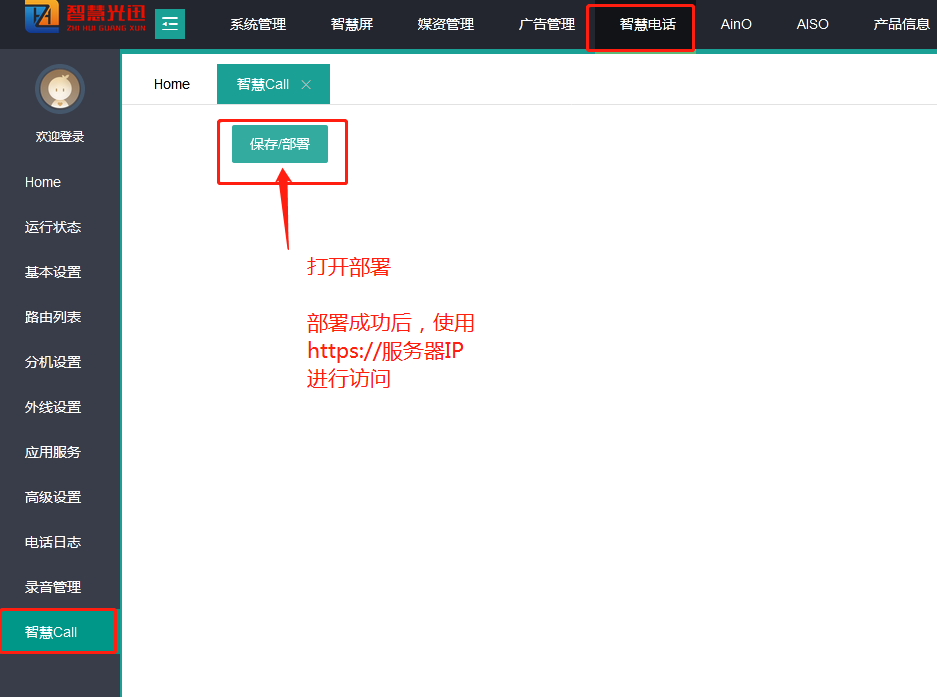Select the 智慧Call tab
This screenshot has width=937, height=697.
262,85
